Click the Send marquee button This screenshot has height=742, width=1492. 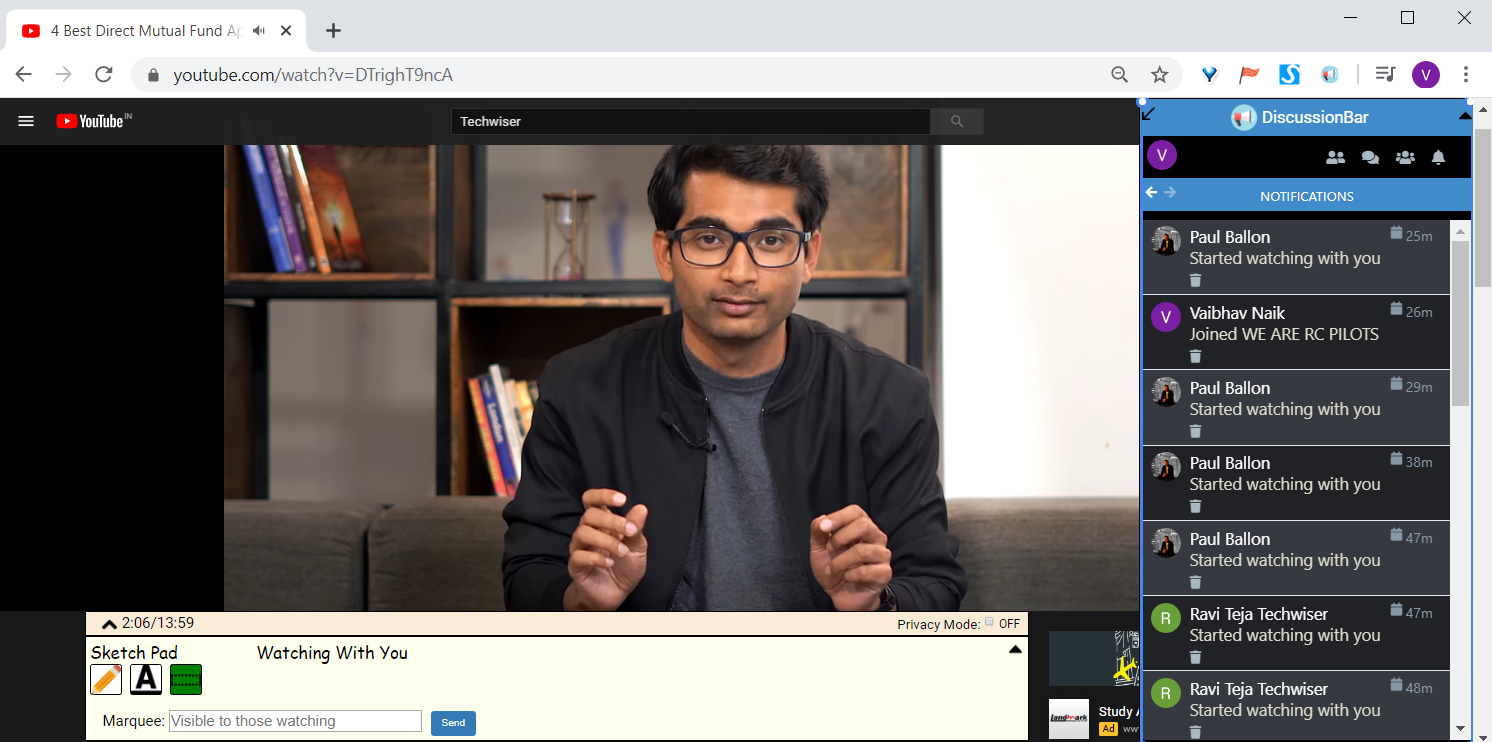[x=453, y=723]
